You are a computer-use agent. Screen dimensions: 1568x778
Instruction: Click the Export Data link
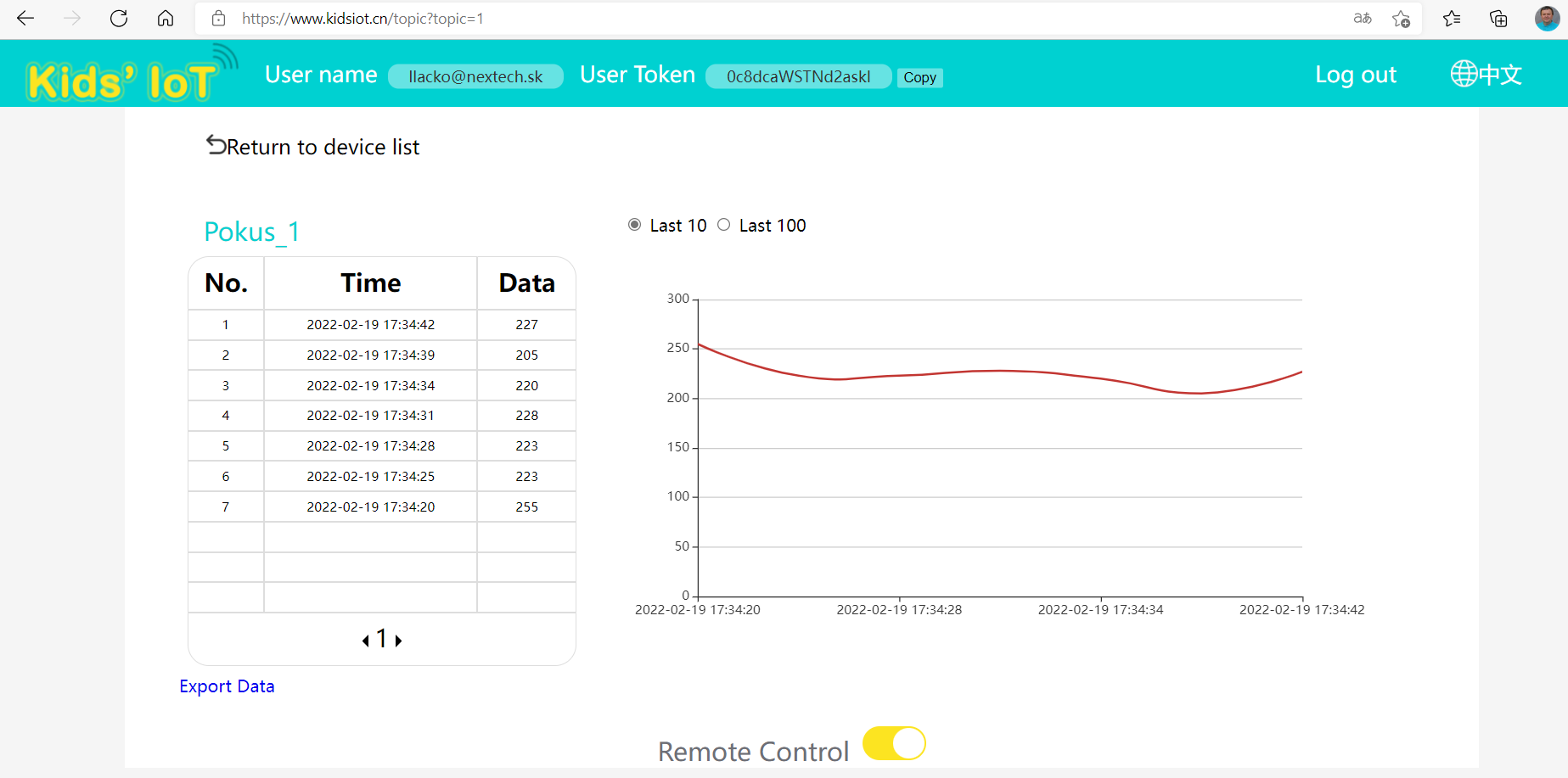[x=227, y=686]
